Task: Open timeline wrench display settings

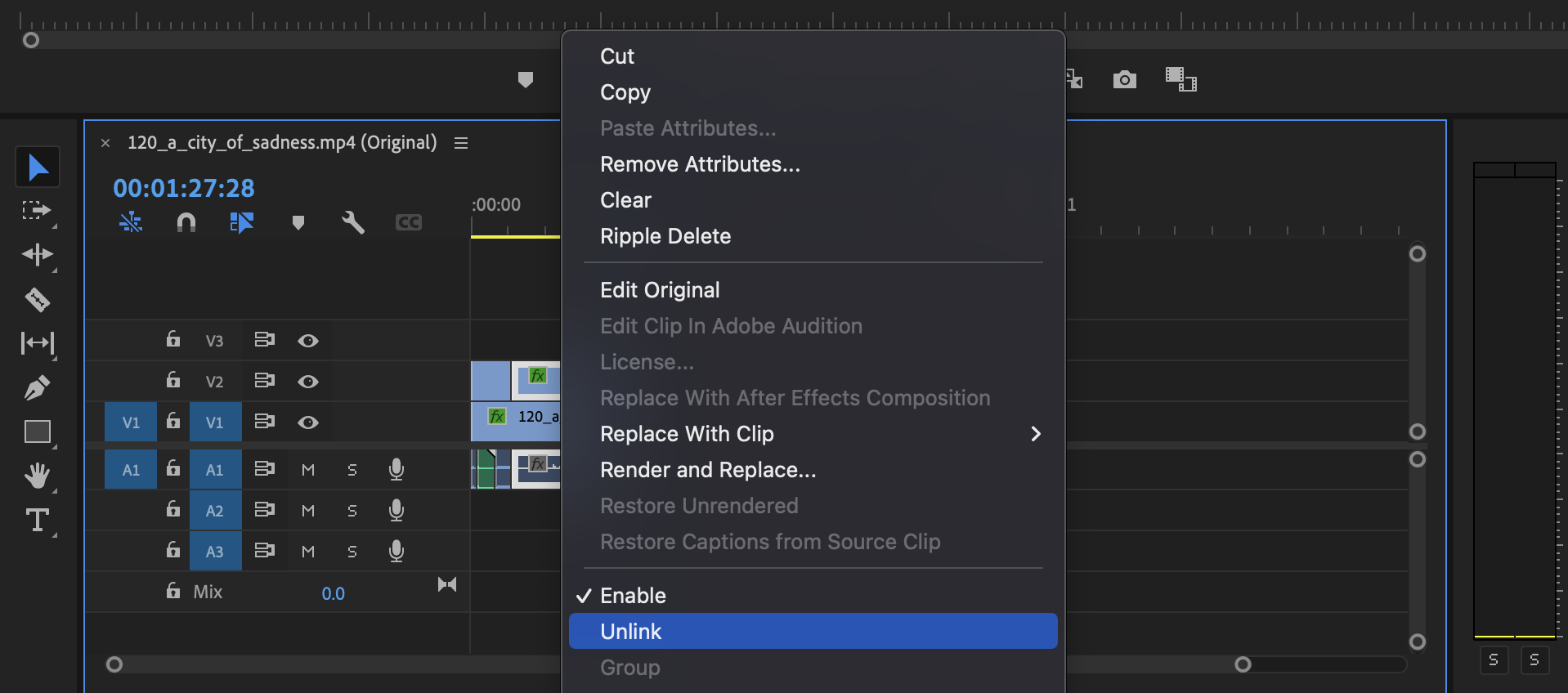Action: tap(352, 222)
